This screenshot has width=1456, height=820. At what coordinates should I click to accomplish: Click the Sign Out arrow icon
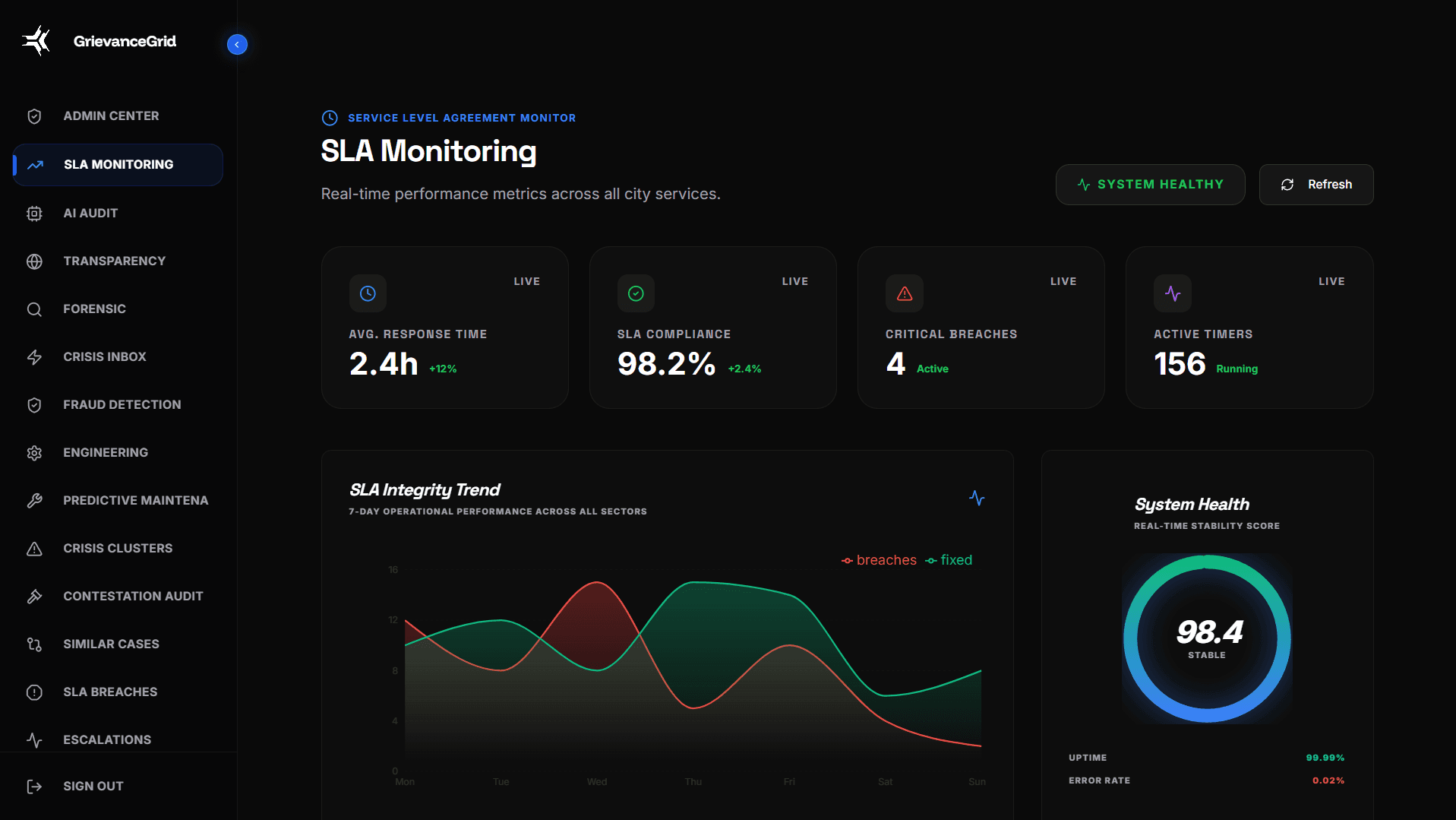34,787
